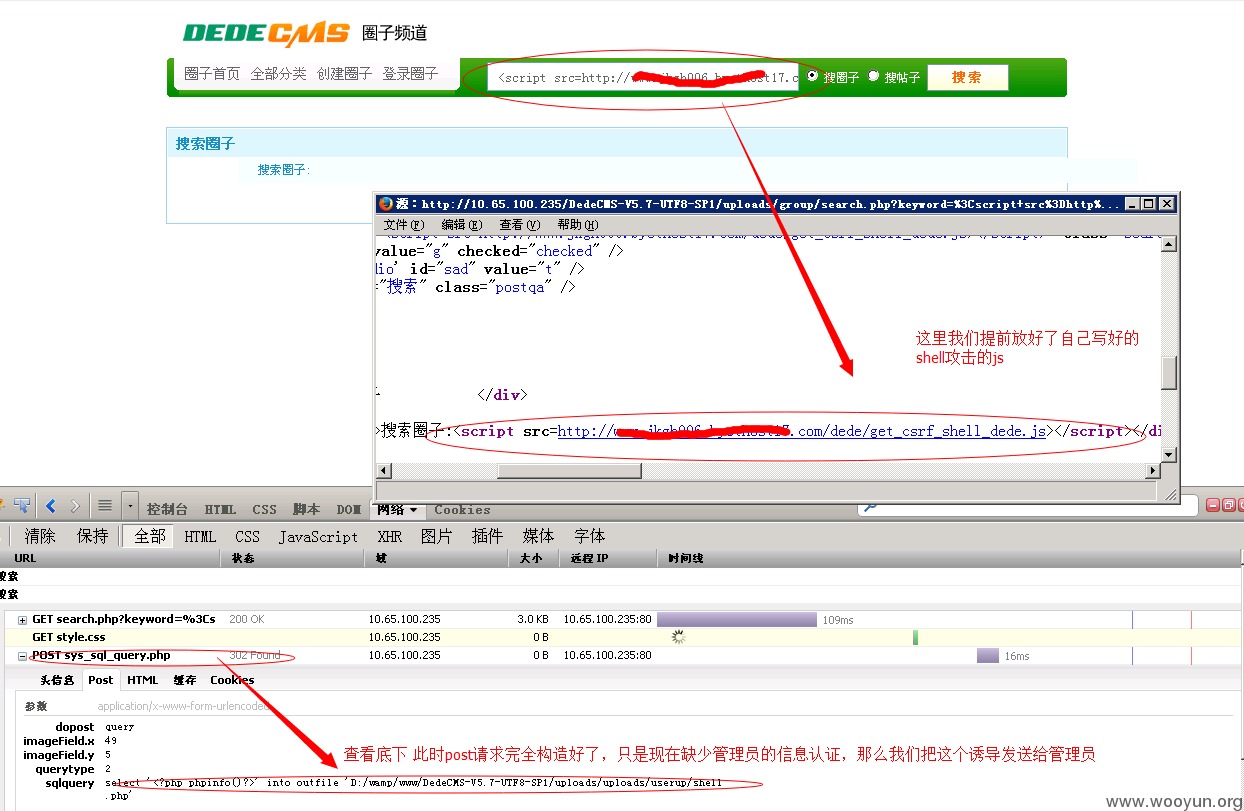Open the Cookies request detail tab

tap(232, 680)
